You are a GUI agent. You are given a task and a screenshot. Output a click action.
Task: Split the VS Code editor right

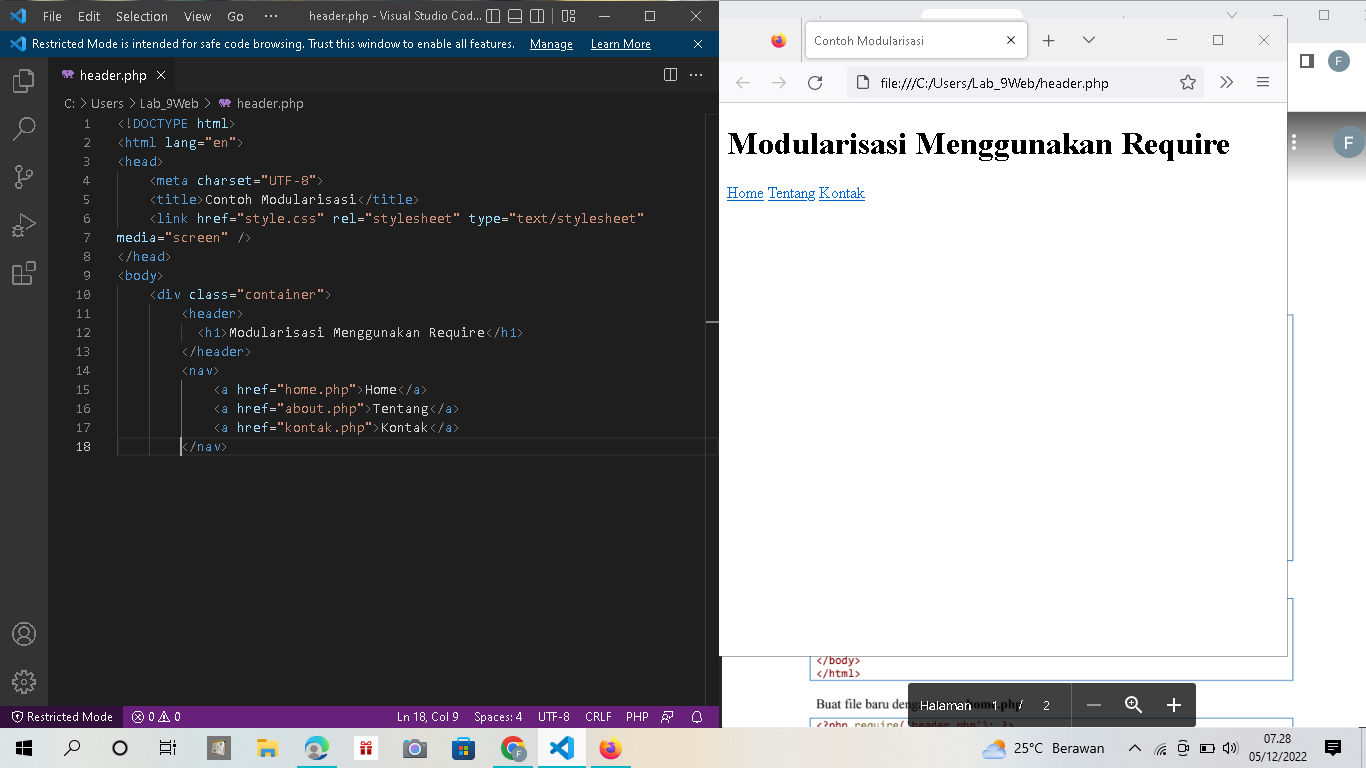pos(670,75)
